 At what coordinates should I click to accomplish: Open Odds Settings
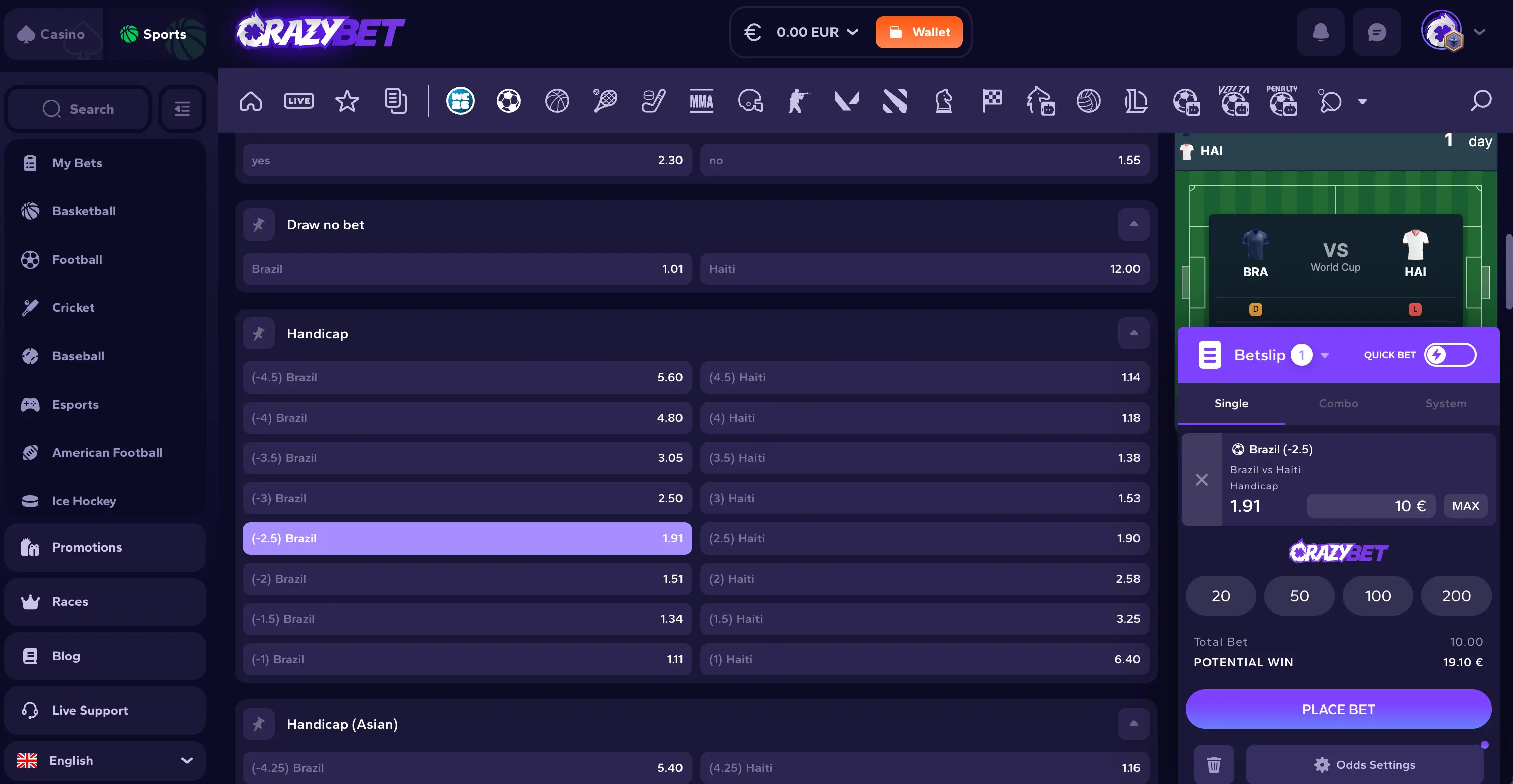(1365, 764)
